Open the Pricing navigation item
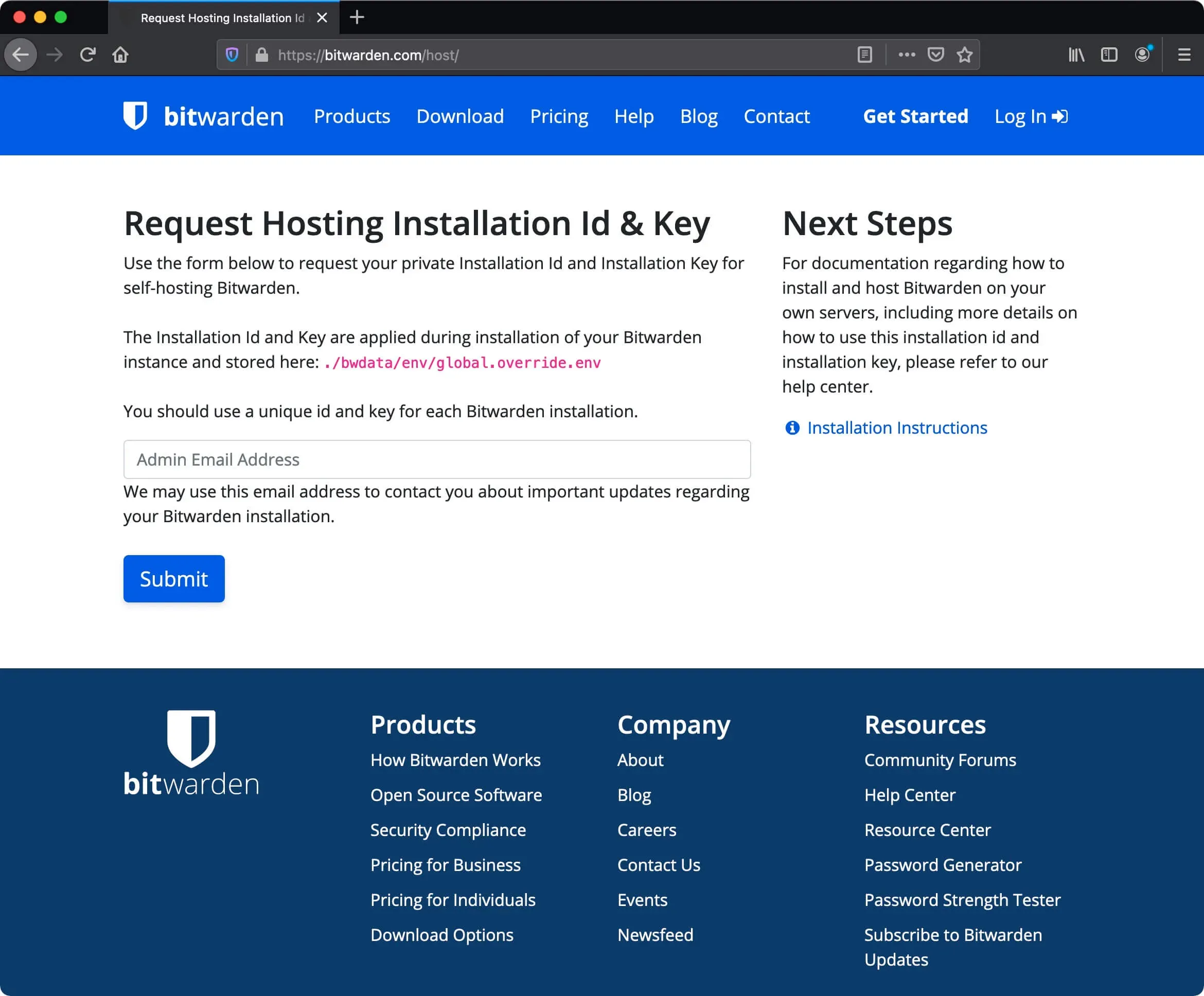1204x996 pixels. pos(559,116)
